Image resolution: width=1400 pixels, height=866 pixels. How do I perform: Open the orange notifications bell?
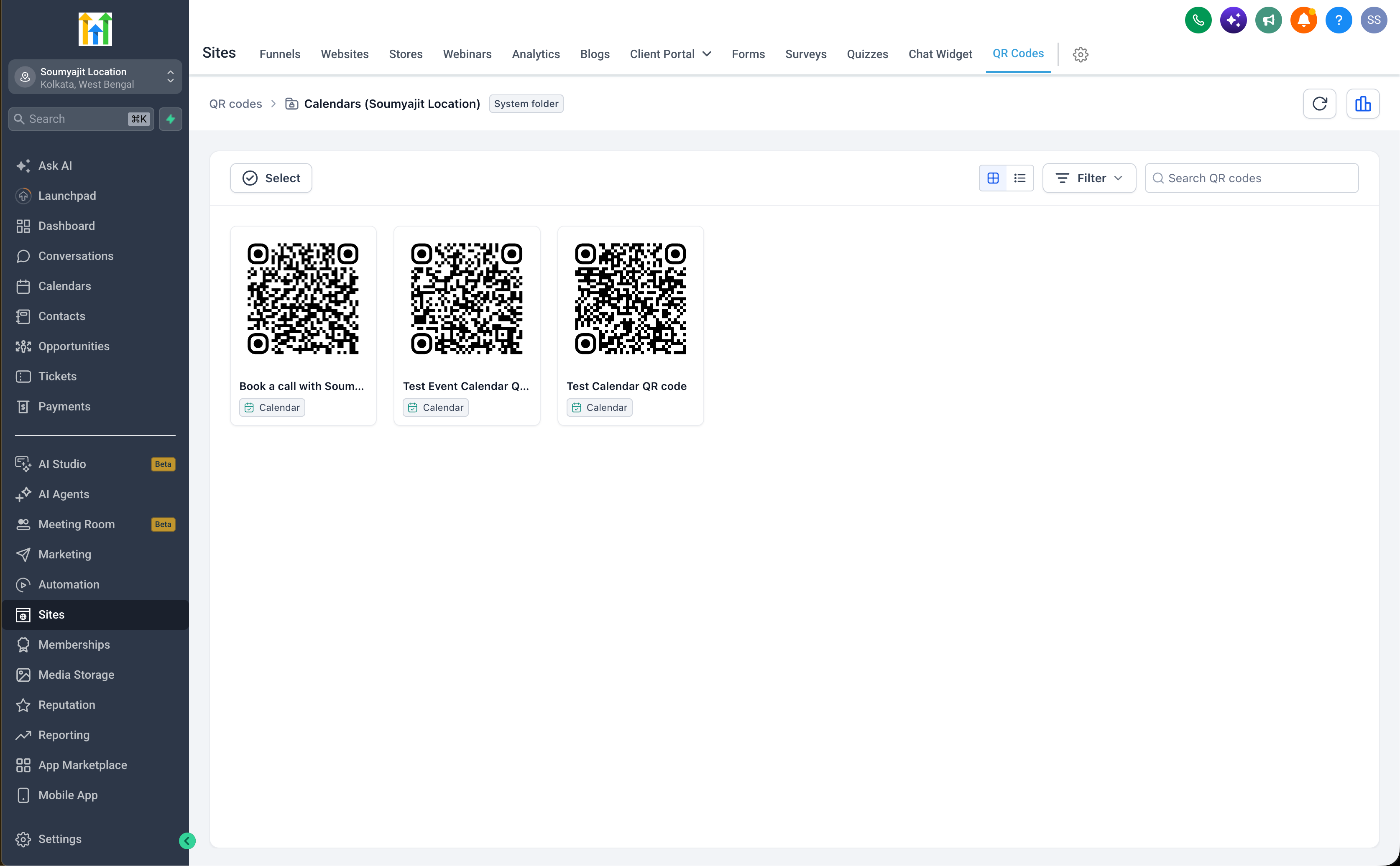(1303, 20)
